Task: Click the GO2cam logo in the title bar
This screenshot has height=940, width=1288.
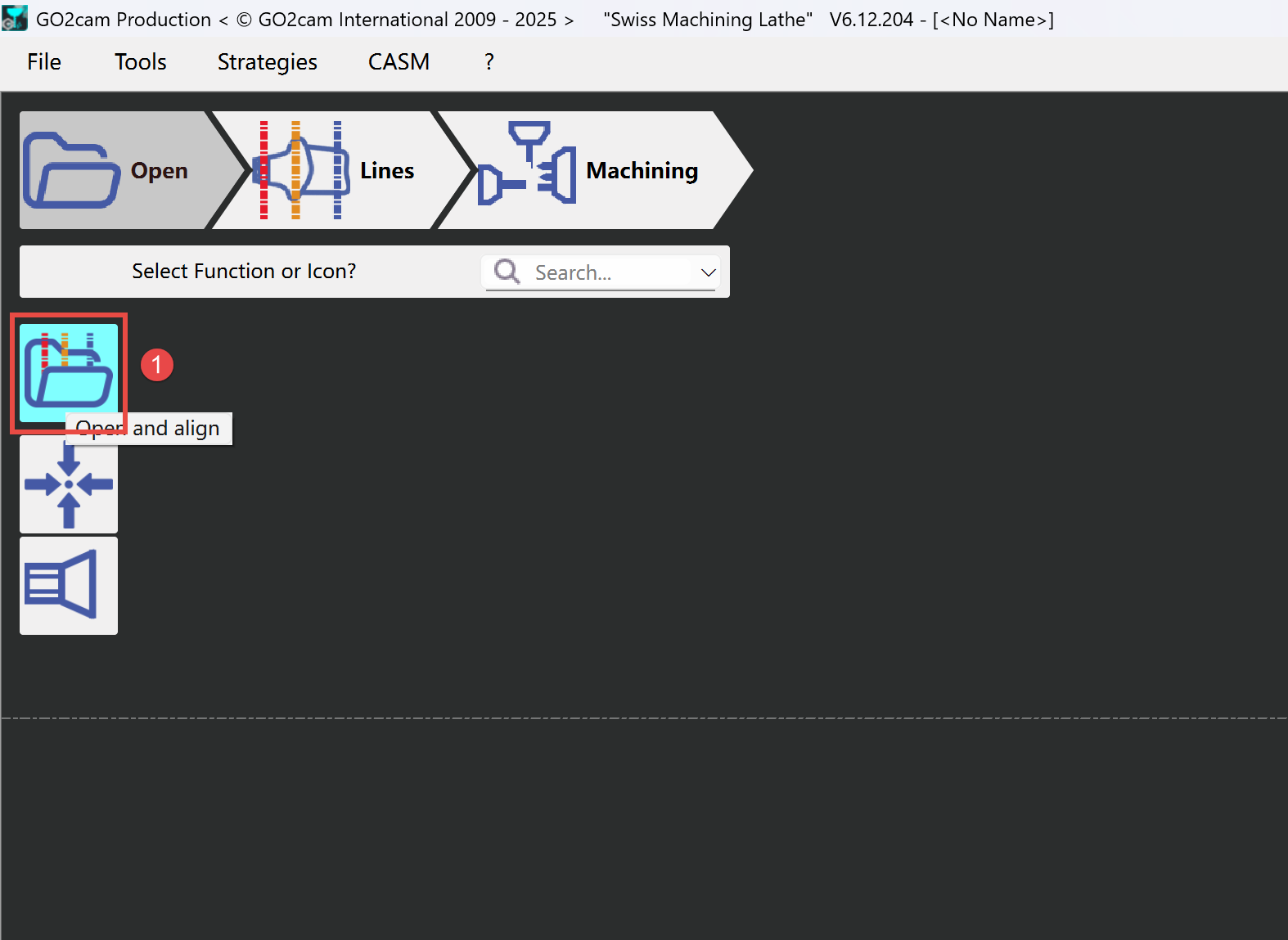Action: point(15,18)
